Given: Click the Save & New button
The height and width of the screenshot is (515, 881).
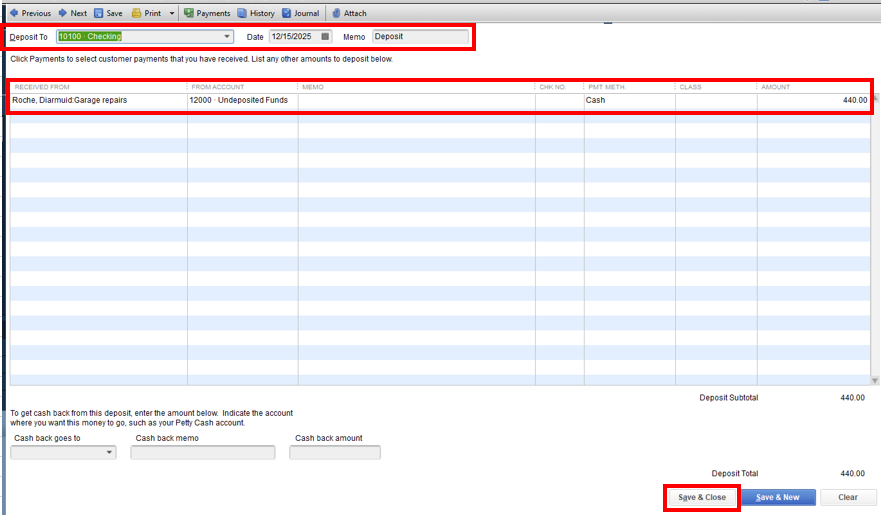Looking at the screenshot, I should [778, 498].
